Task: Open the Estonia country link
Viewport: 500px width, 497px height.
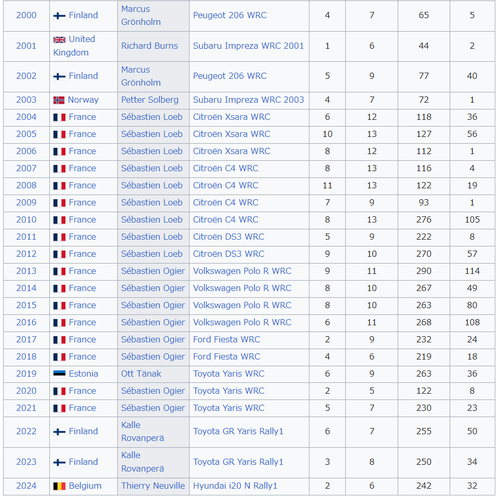Action: click(x=83, y=374)
